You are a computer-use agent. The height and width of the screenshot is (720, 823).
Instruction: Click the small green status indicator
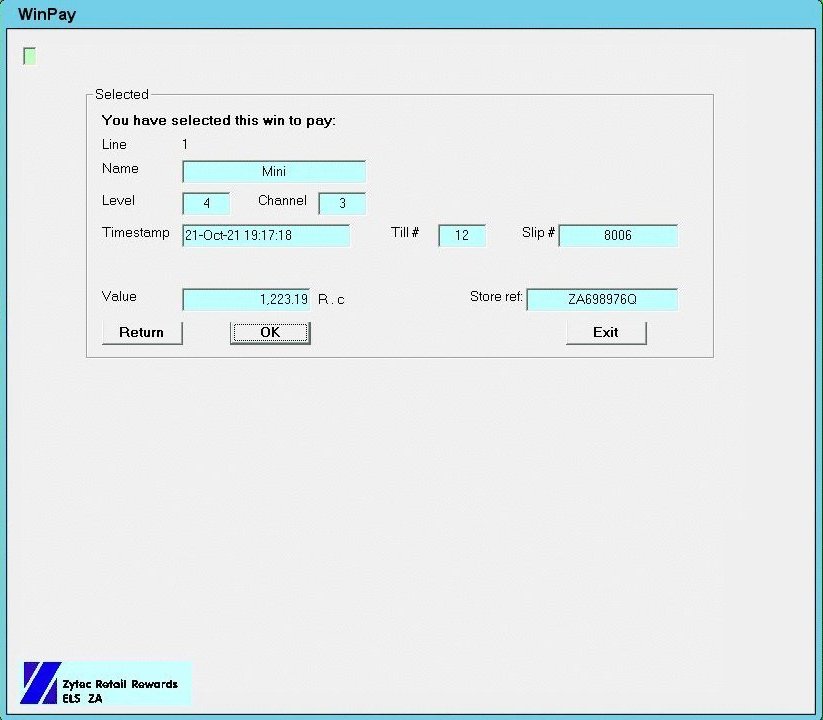30,56
